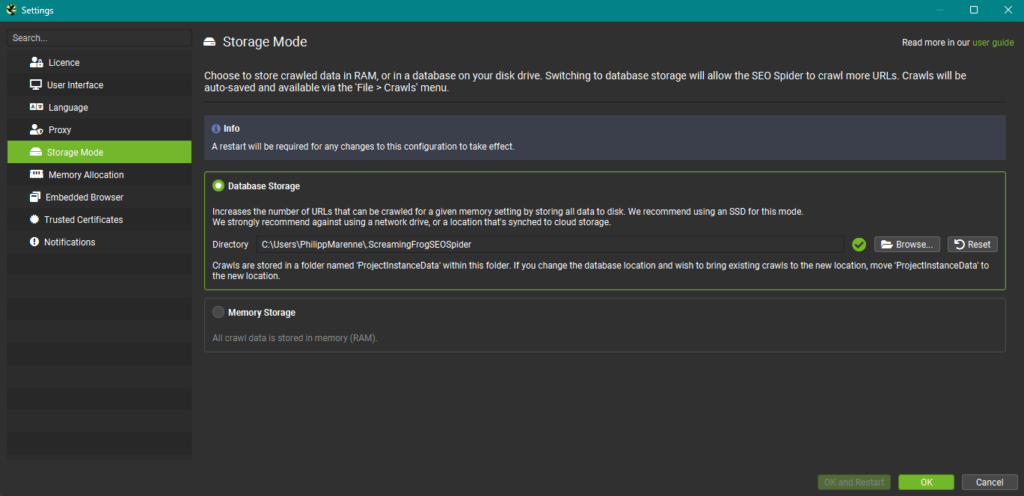Maximize the Settings window

tap(974, 10)
